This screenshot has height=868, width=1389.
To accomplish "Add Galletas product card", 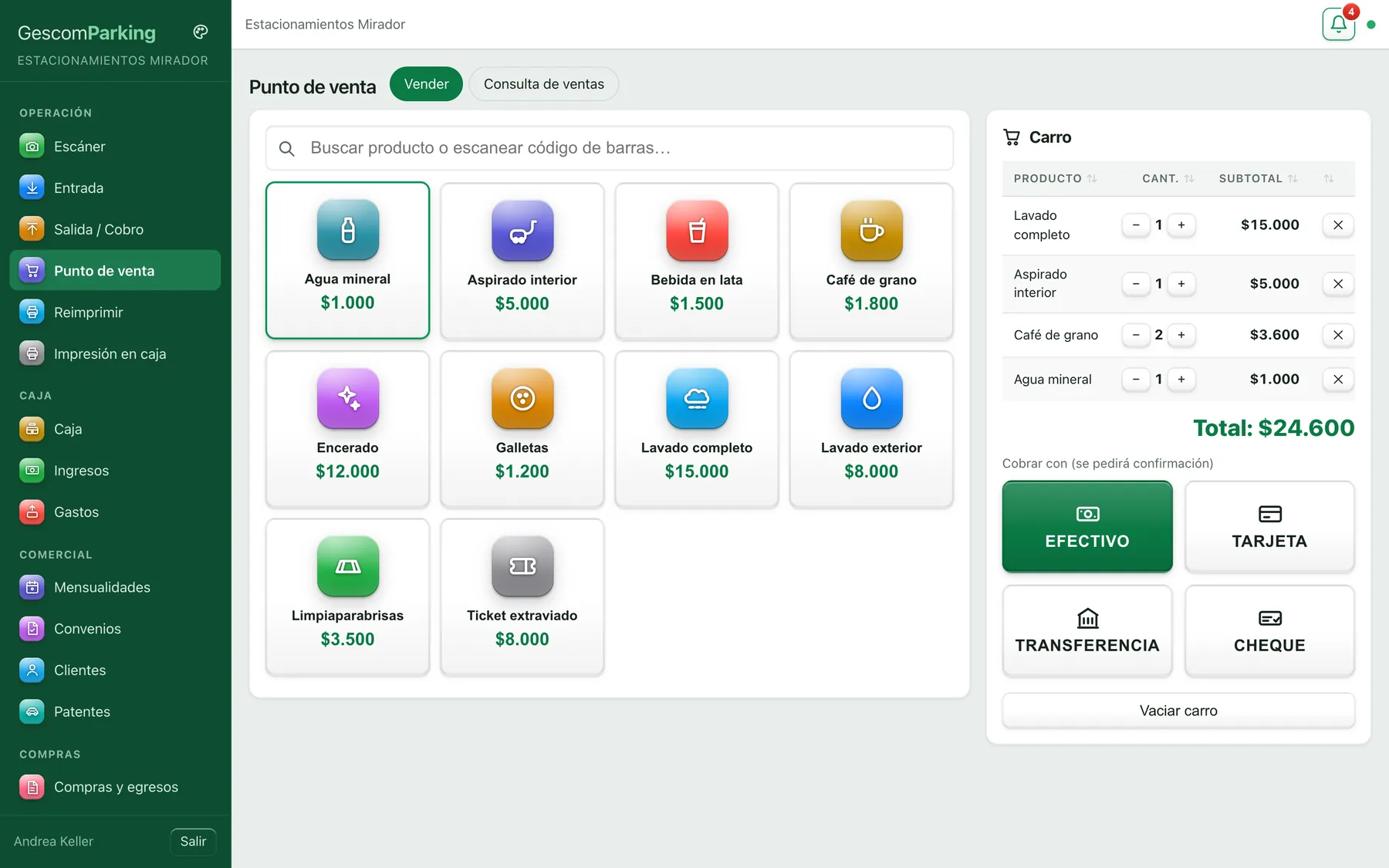I will click(522, 429).
